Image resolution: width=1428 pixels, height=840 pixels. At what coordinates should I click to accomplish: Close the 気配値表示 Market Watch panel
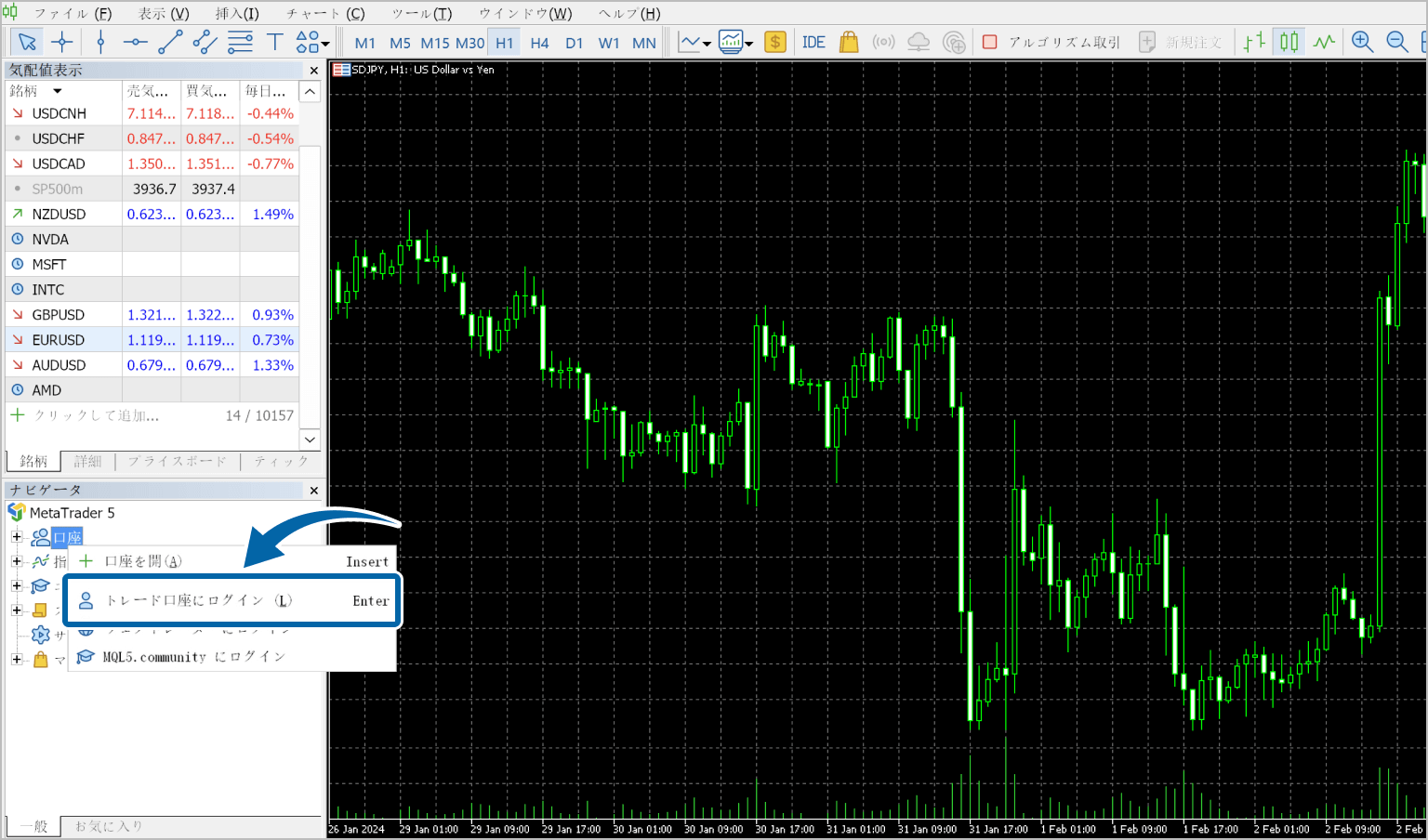(313, 71)
